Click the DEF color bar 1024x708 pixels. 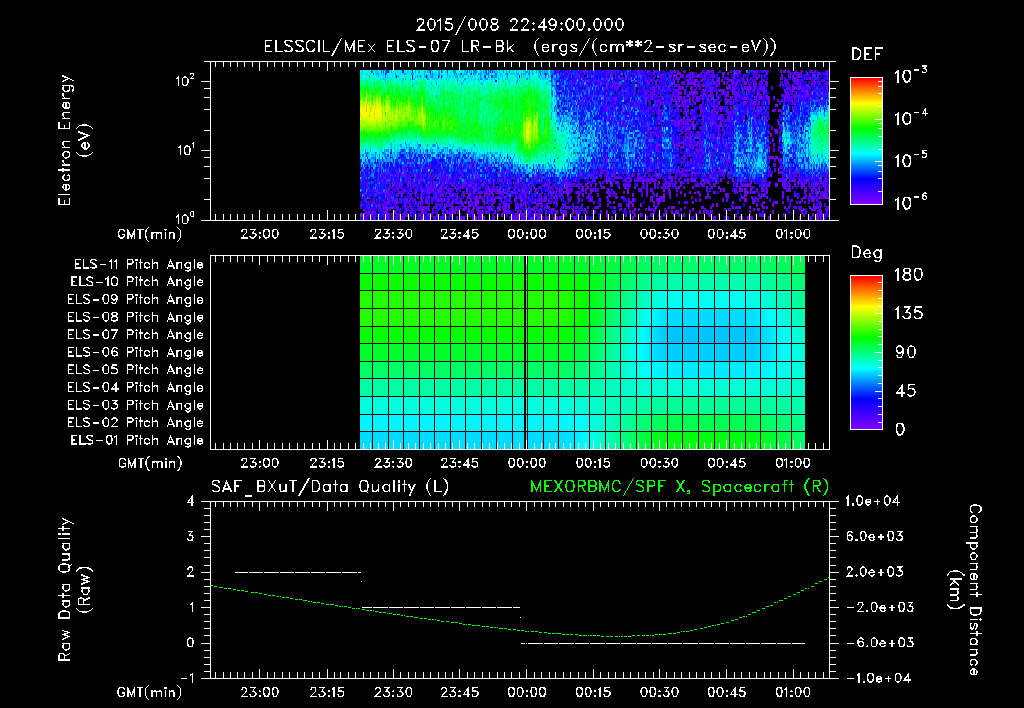click(x=866, y=140)
